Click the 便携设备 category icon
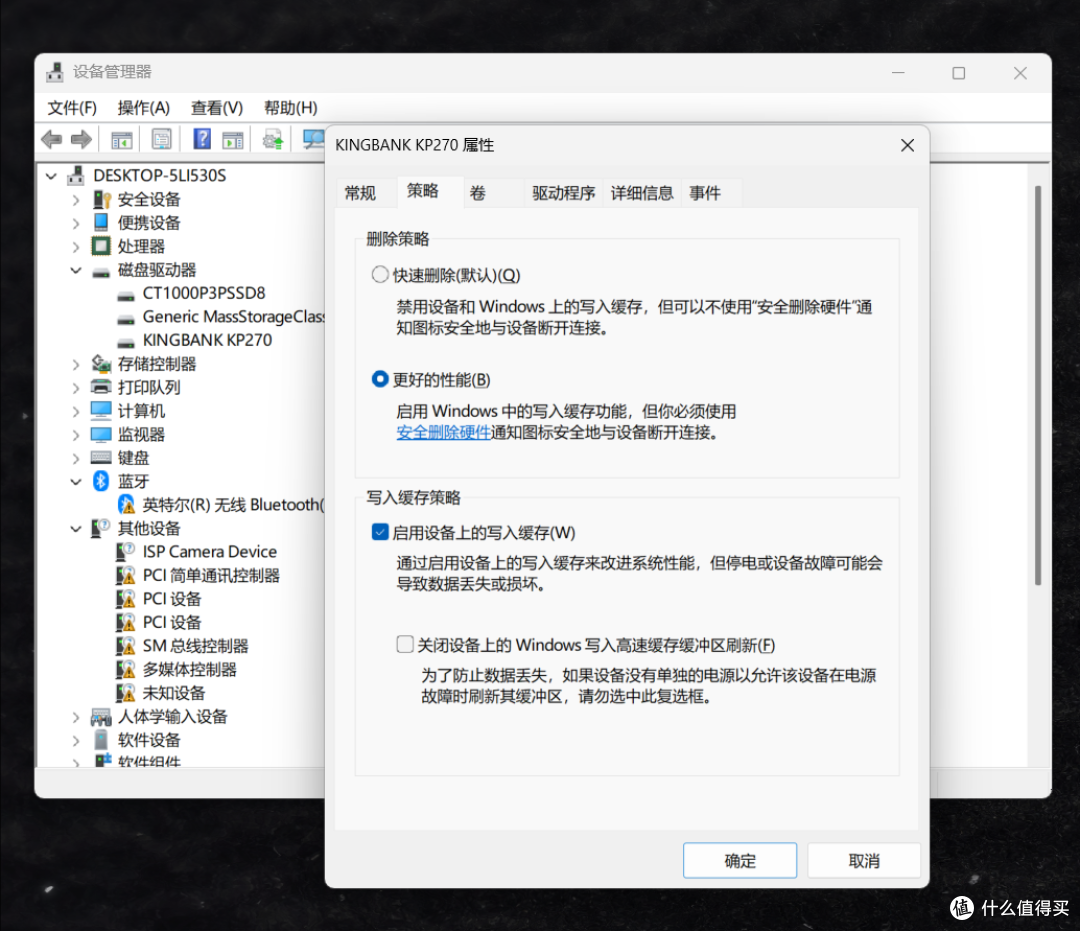This screenshot has height=931, width=1080. click(x=101, y=222)
